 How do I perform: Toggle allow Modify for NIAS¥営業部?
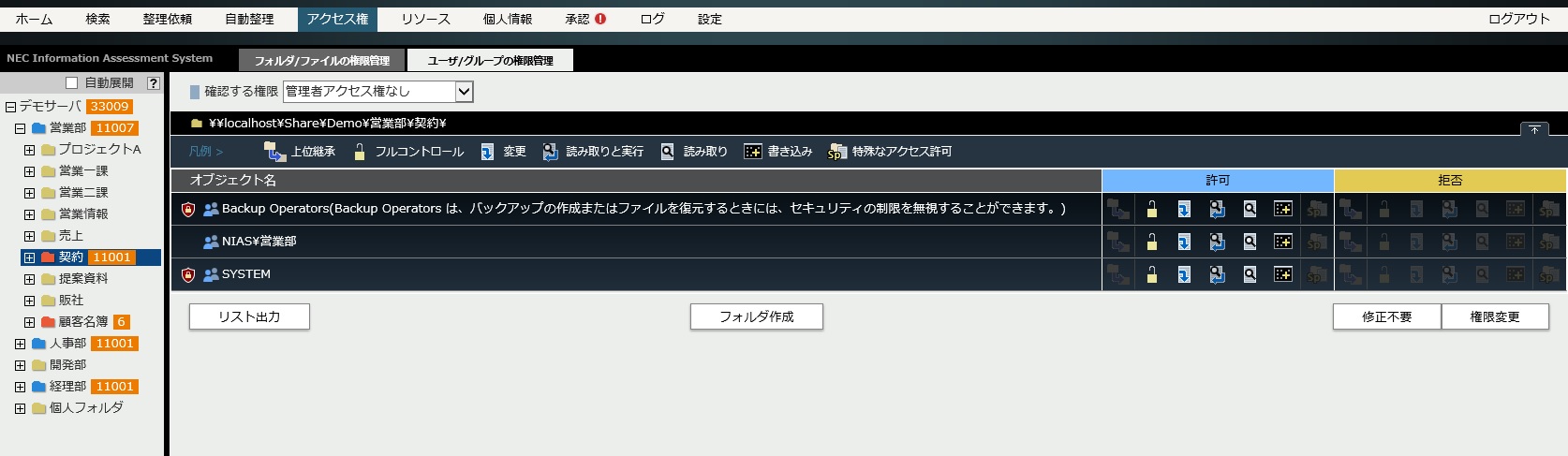click(x=1184, y=242)
